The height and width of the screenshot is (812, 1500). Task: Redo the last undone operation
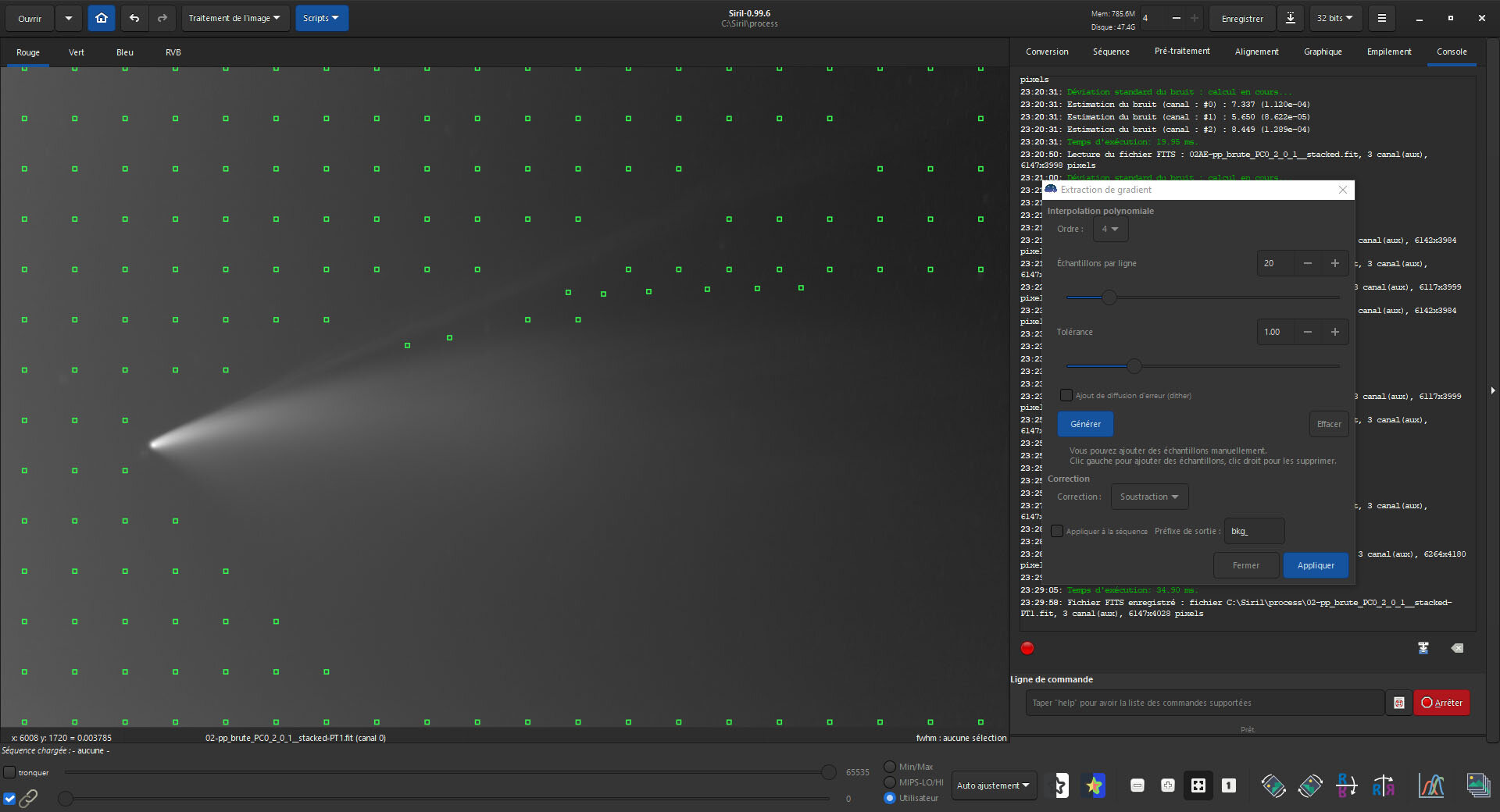162,18
